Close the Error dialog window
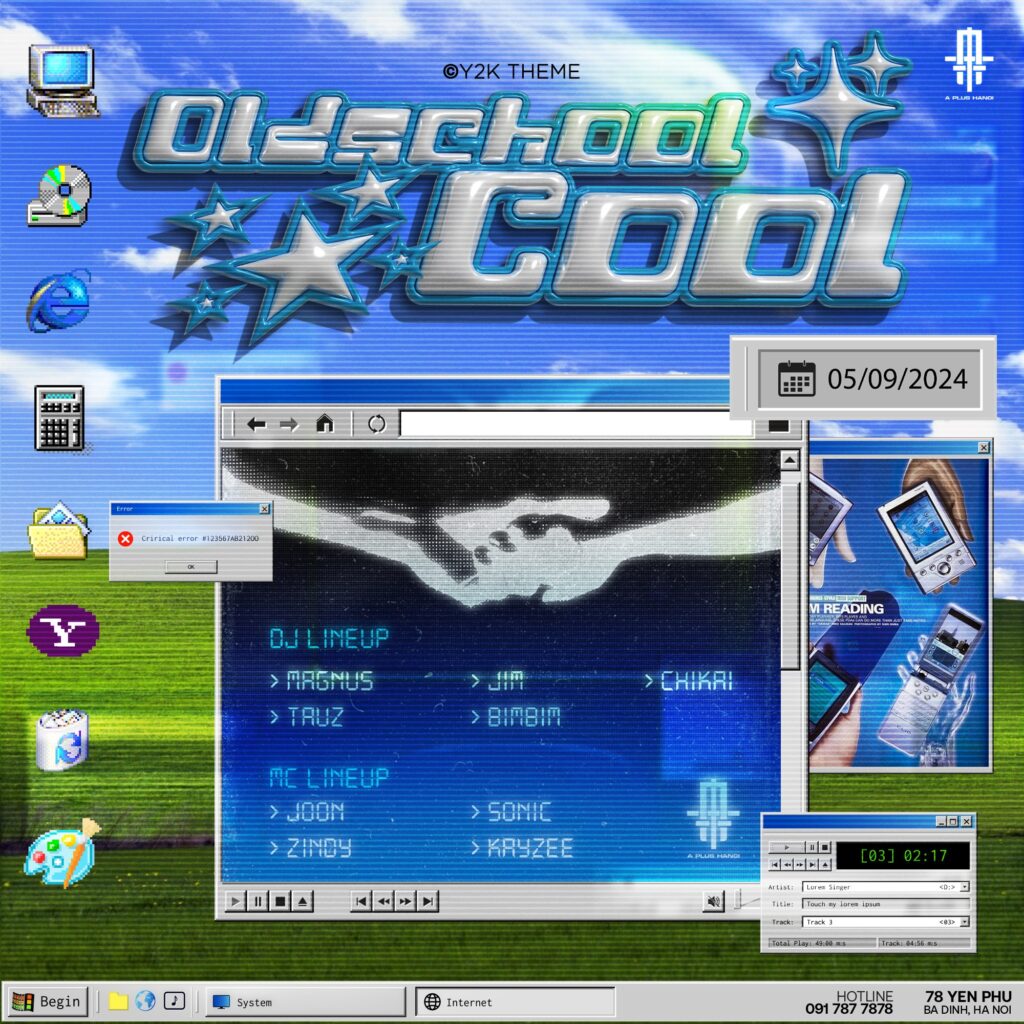This screenshot has width=1024, height=1024. [264, 509]
